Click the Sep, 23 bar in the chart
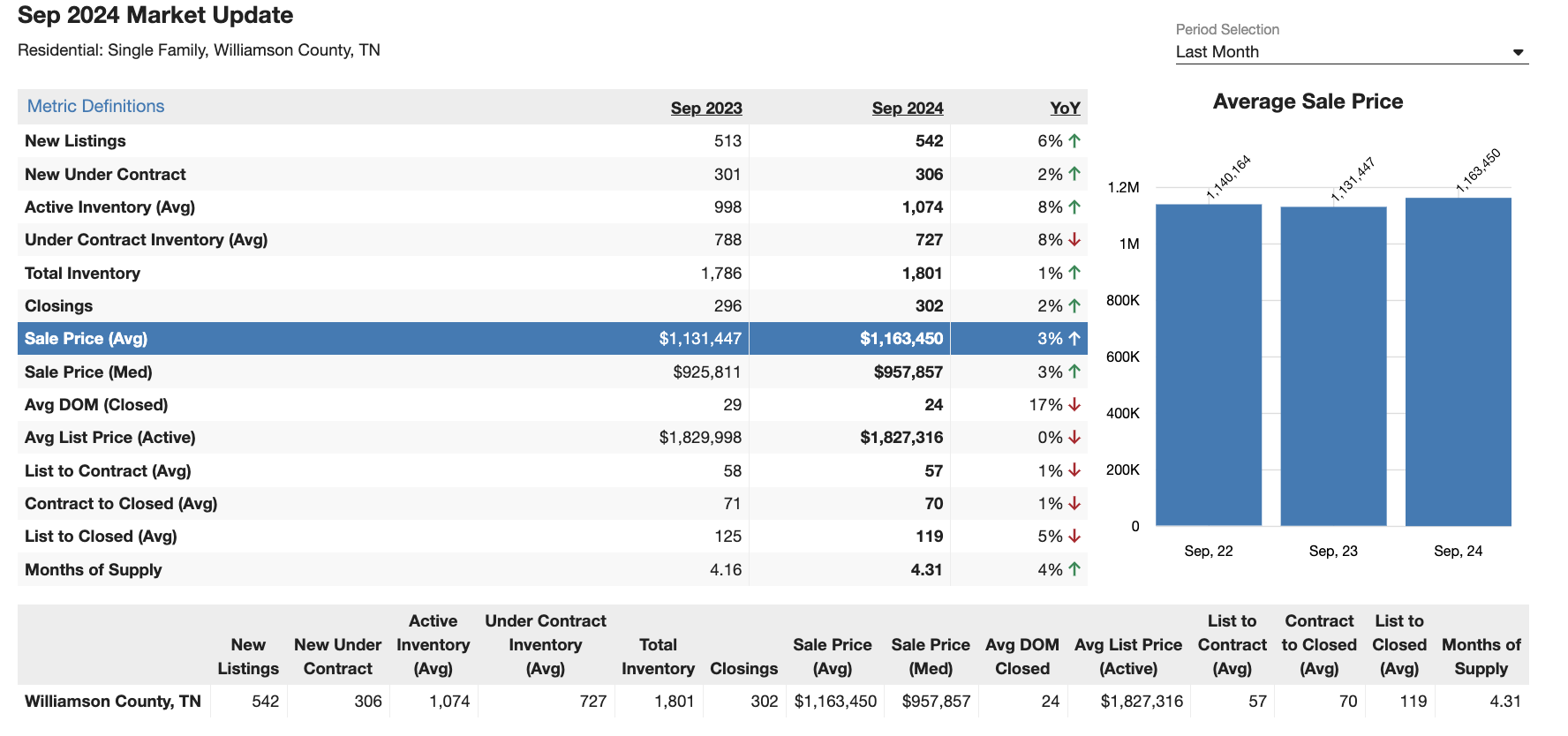 (x=1333, y=366)
